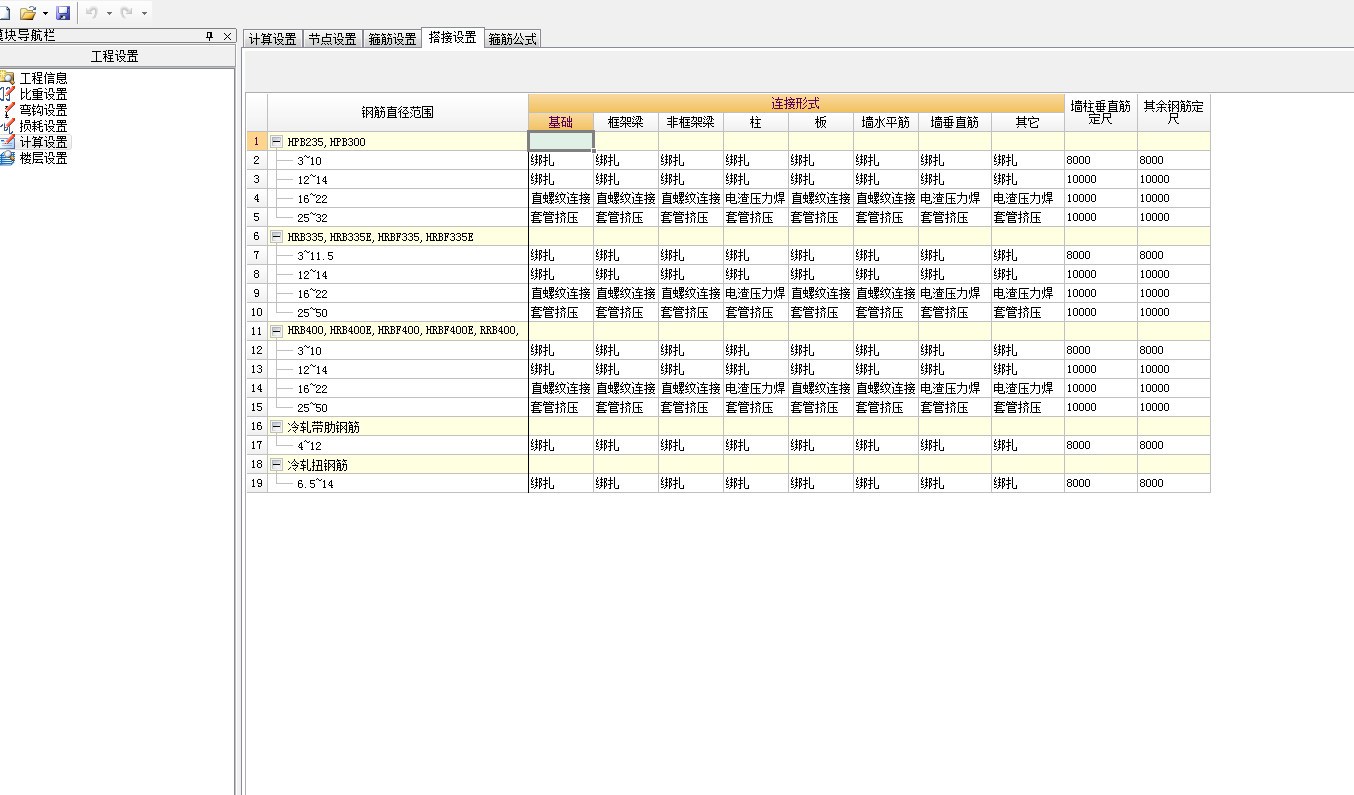
Task: Switch to the 计算设置 tab
Action: (x=273, y=39)
